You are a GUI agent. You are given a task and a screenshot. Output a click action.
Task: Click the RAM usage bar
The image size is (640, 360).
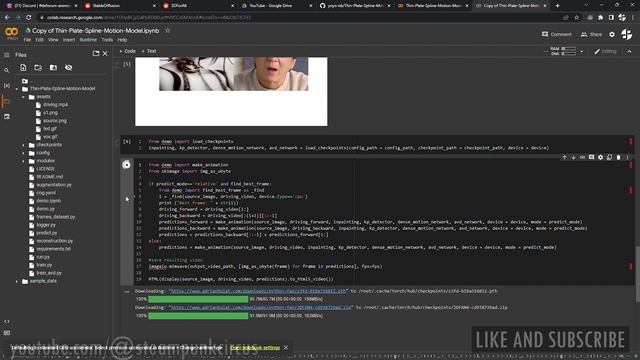point(569,49)
